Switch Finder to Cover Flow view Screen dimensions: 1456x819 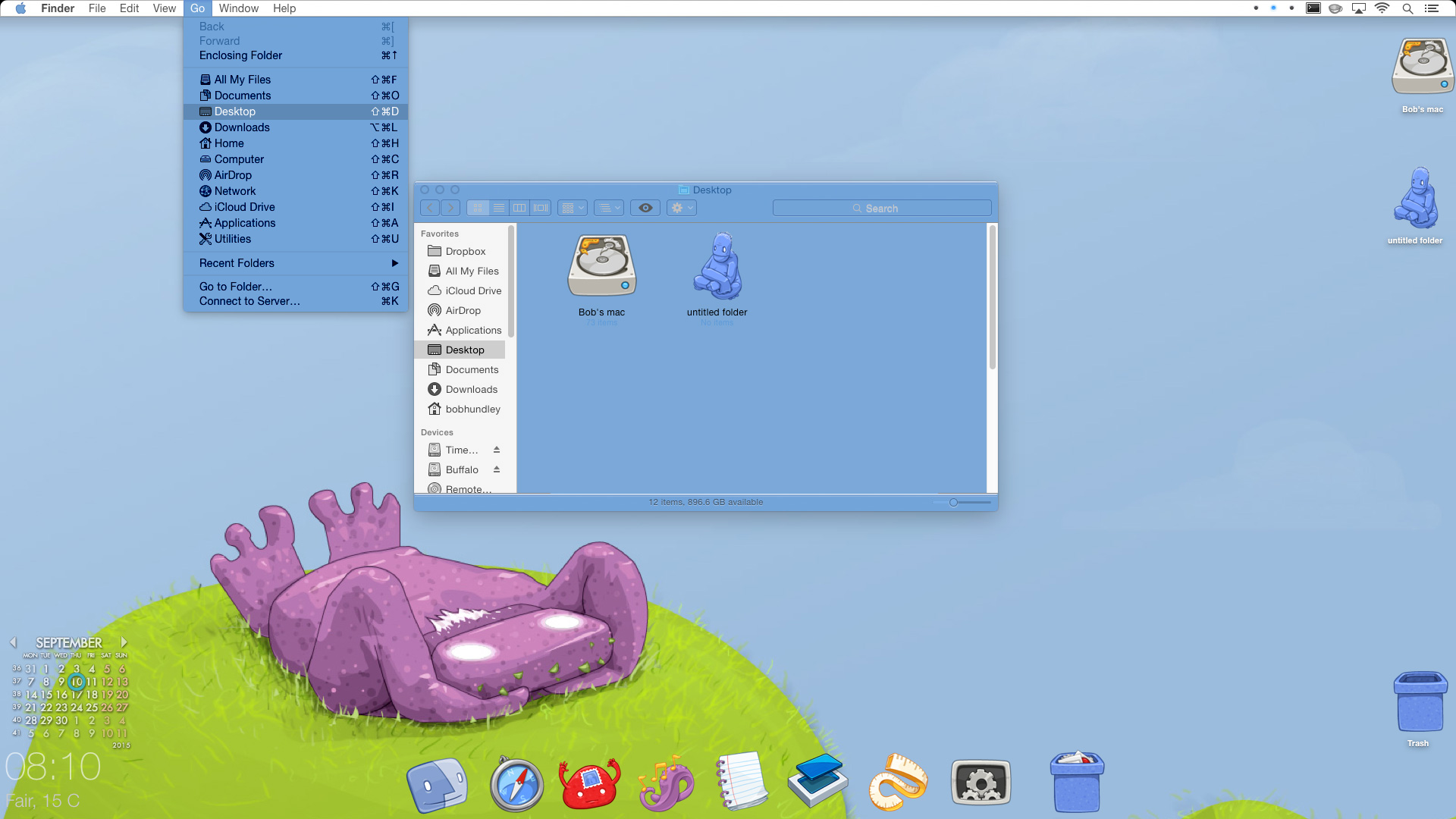click(x=541, y=208)
